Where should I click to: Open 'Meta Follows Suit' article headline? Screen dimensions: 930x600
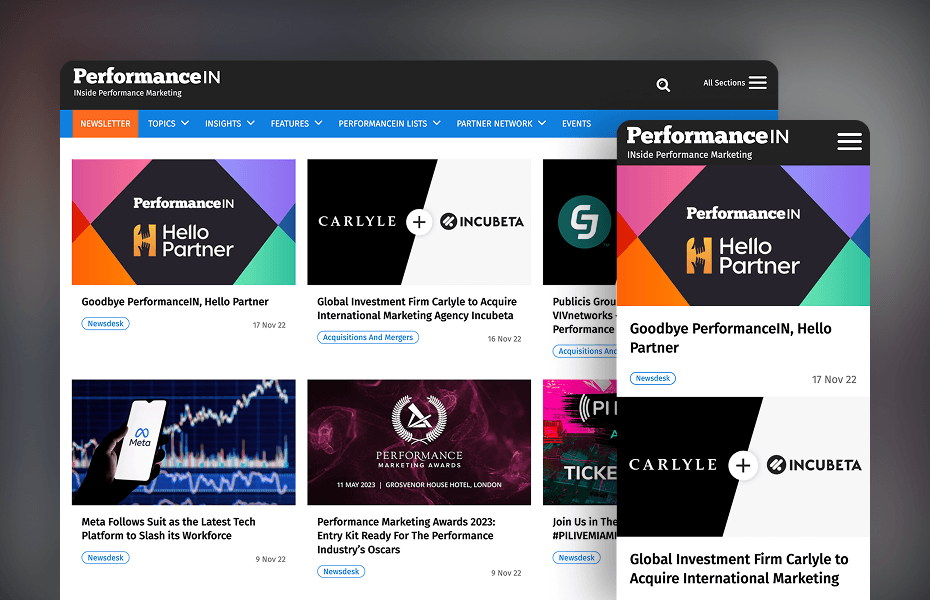(x=168, y=528)
